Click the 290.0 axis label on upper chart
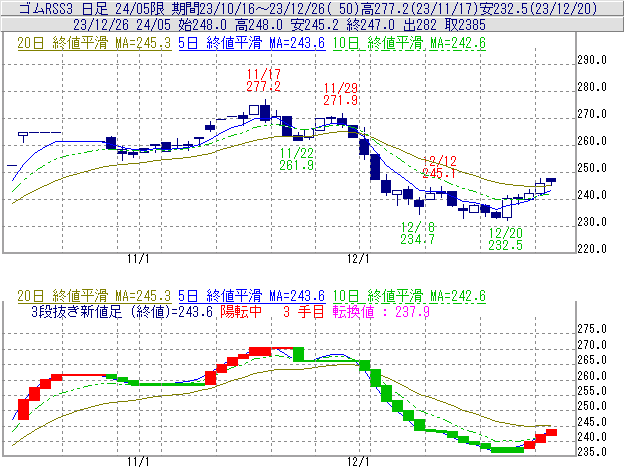Screen dimensions: 624x475 point(592,60)
